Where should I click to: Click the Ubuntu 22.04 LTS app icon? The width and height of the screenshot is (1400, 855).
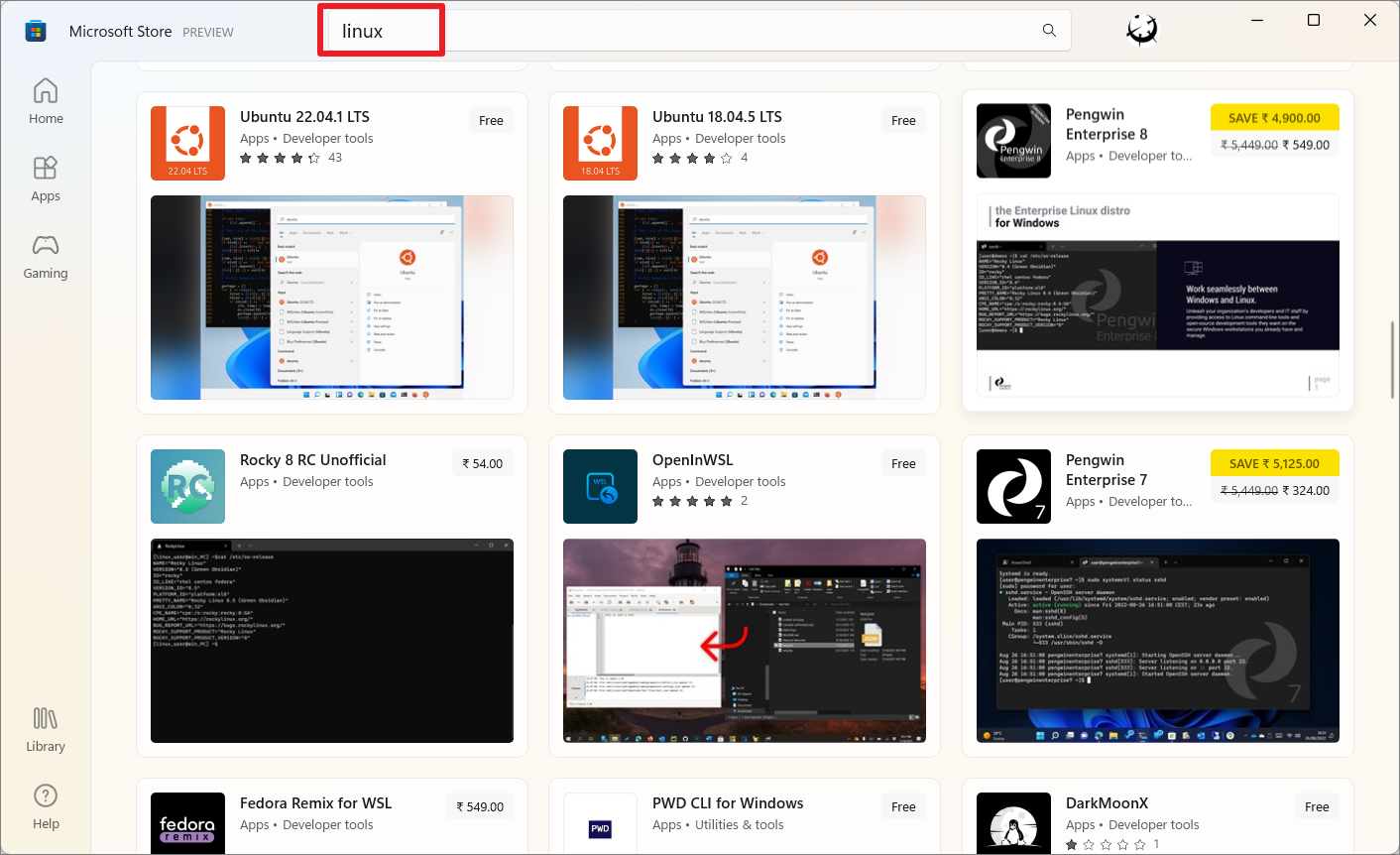click(187, 143)
